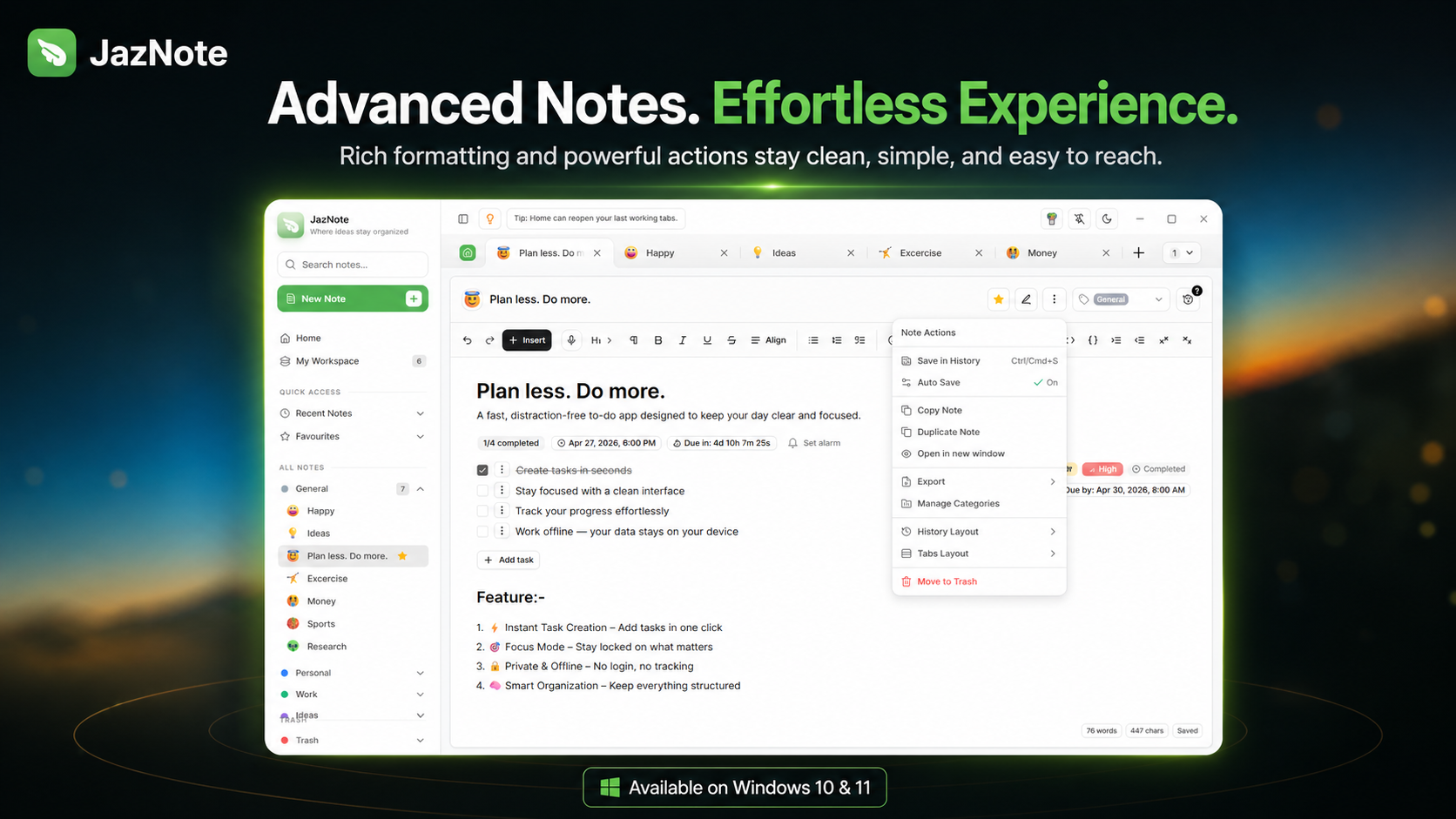Screen dimensions: 1456x819
Task: Select Open in new window
Action: (980, 453)
